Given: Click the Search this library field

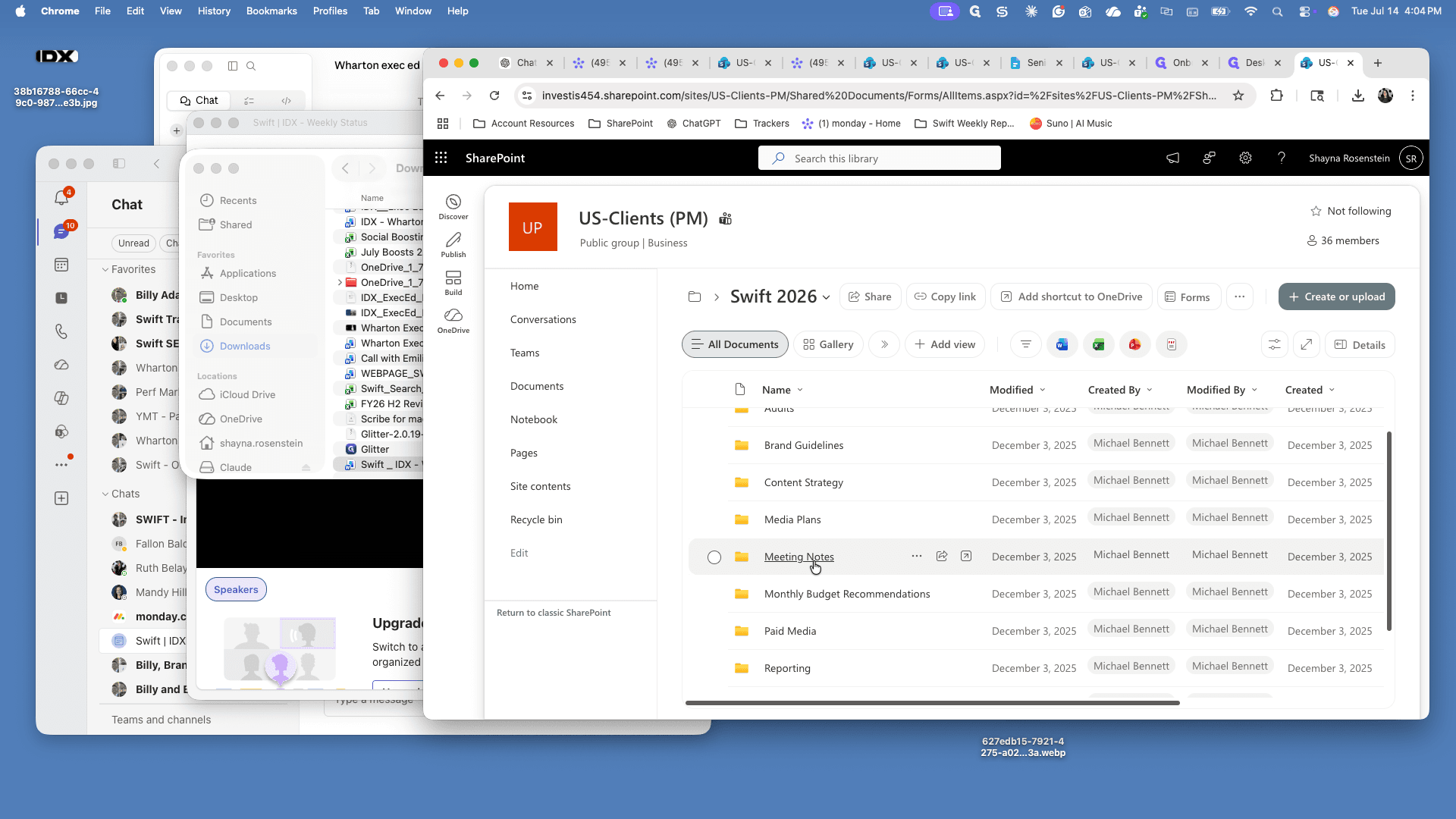Looking at the screenshot, I should [x=879, y=158].
